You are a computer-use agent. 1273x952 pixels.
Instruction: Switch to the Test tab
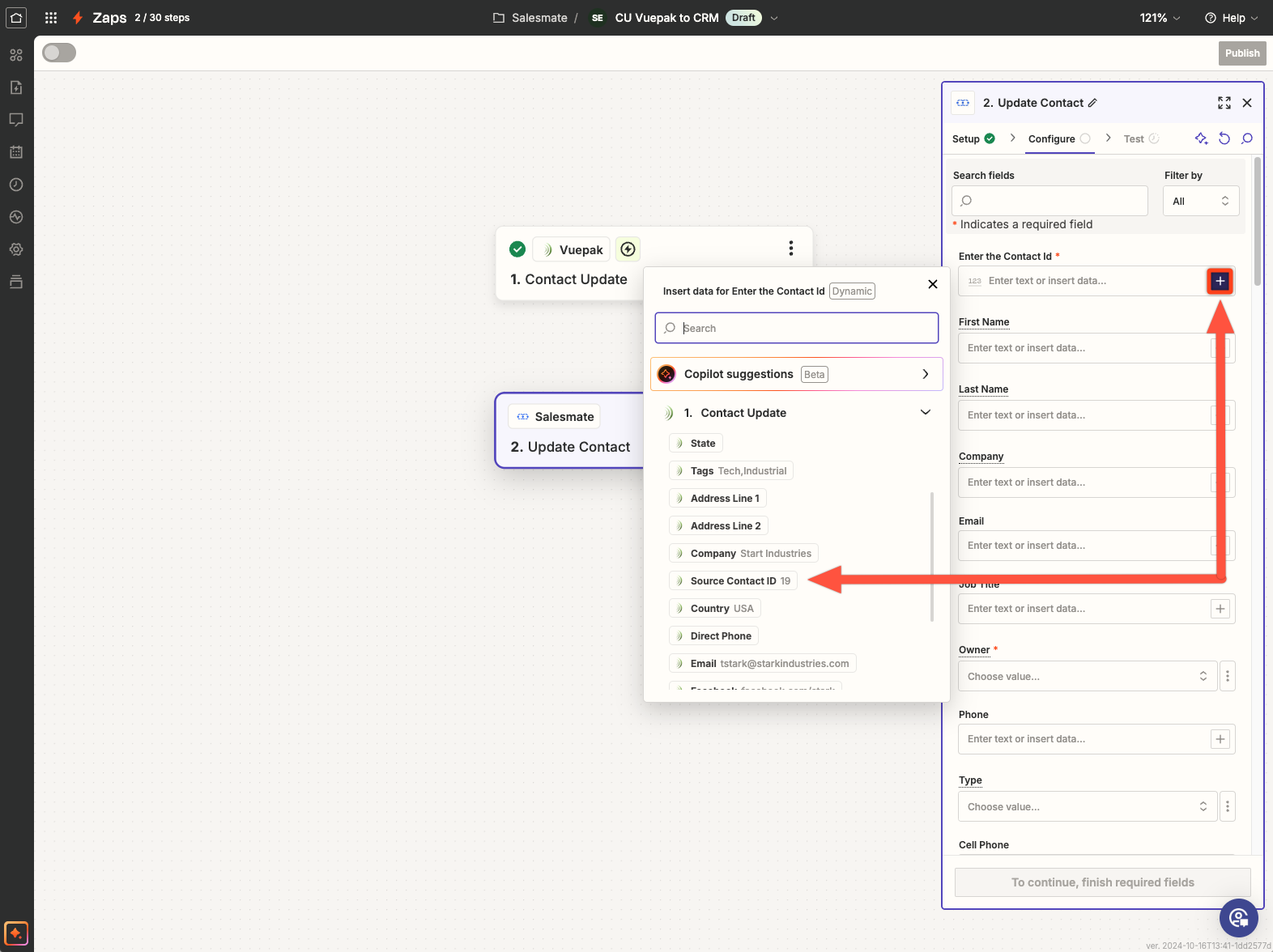point(1134,139)
